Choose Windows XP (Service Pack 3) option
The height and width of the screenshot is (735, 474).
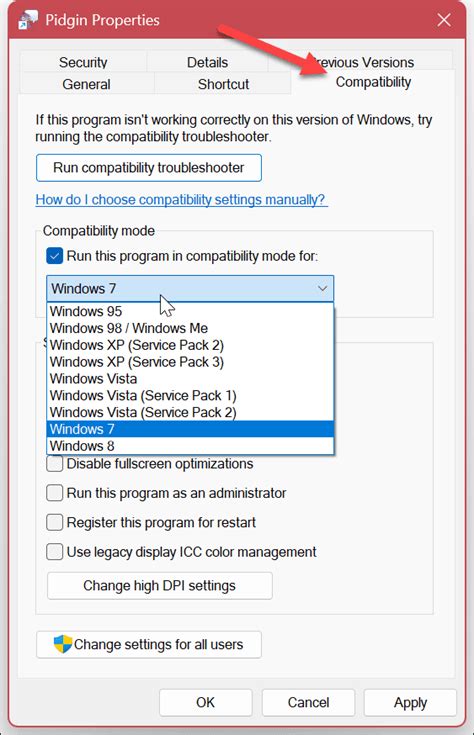[190, 362]
